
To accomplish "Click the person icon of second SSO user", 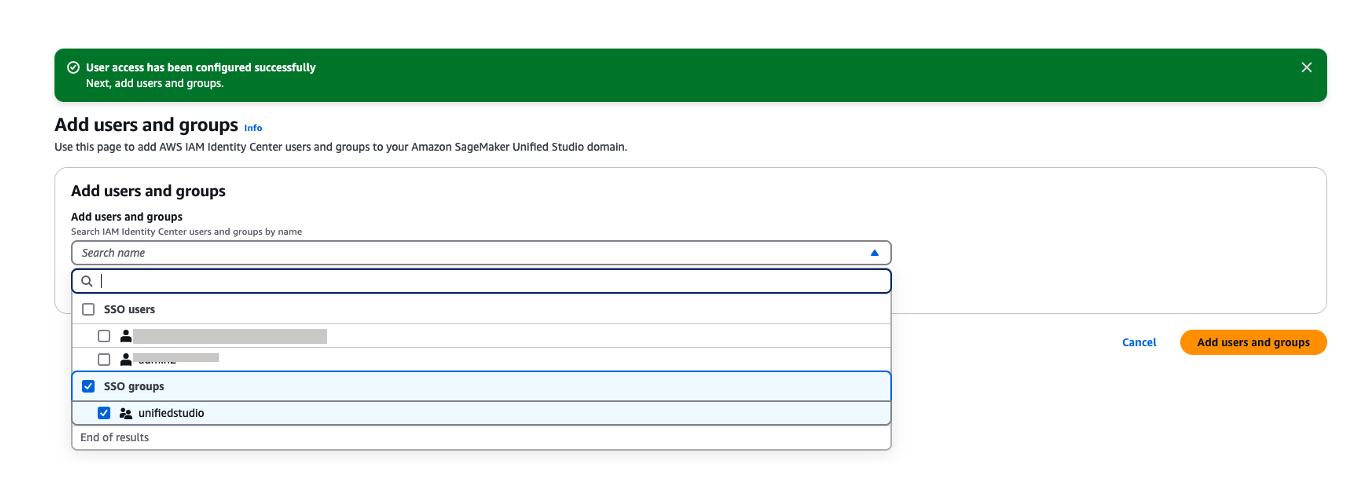I will [126, 359].
